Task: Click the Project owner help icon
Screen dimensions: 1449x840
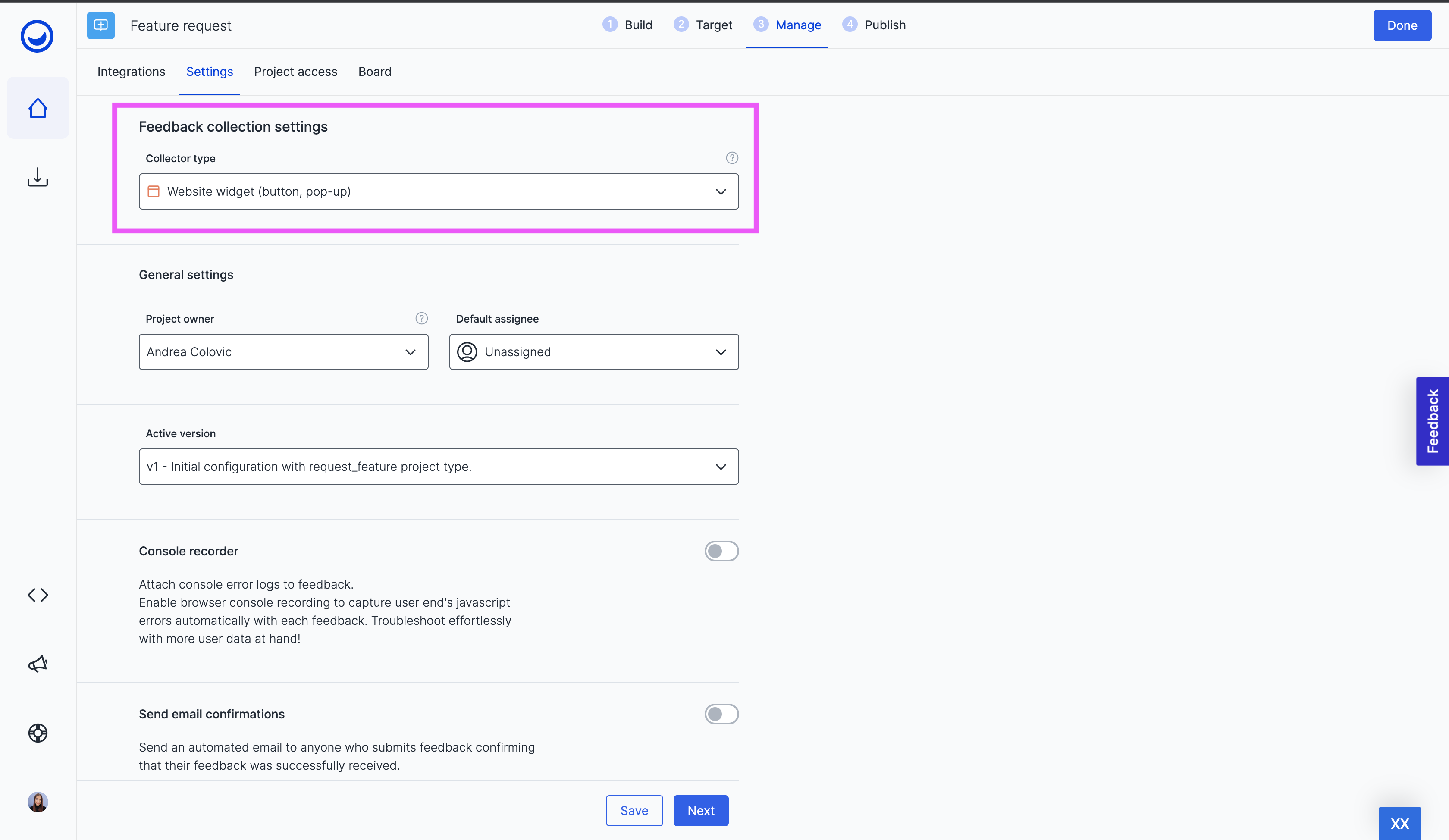Action: click(421, 318)
